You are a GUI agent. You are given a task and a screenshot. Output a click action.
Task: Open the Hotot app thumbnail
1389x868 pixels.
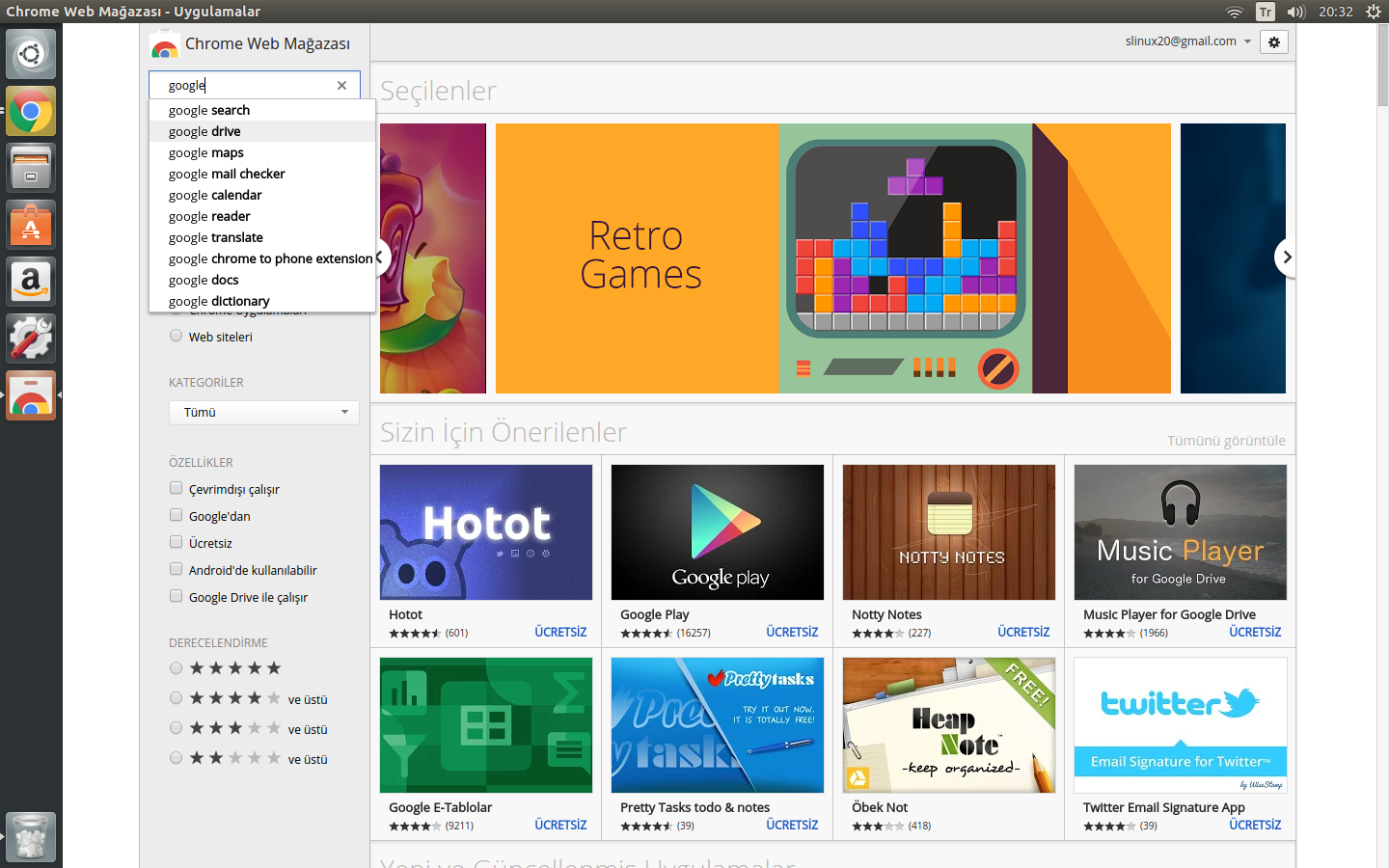click(x=486, y=532)
